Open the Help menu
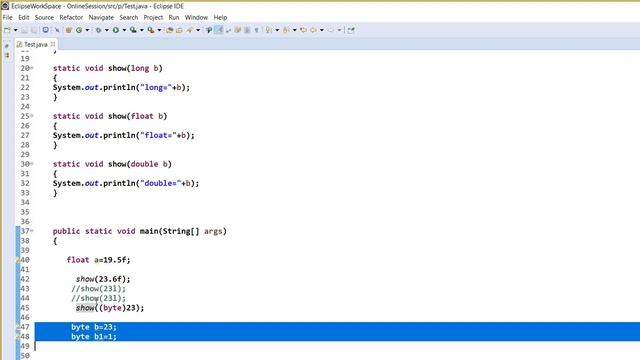 (220, 18)
